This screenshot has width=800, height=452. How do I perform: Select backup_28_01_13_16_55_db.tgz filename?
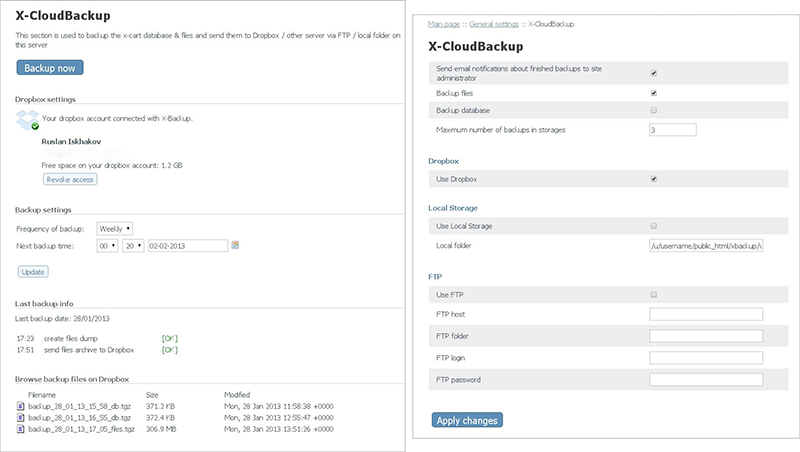(80, 417)
